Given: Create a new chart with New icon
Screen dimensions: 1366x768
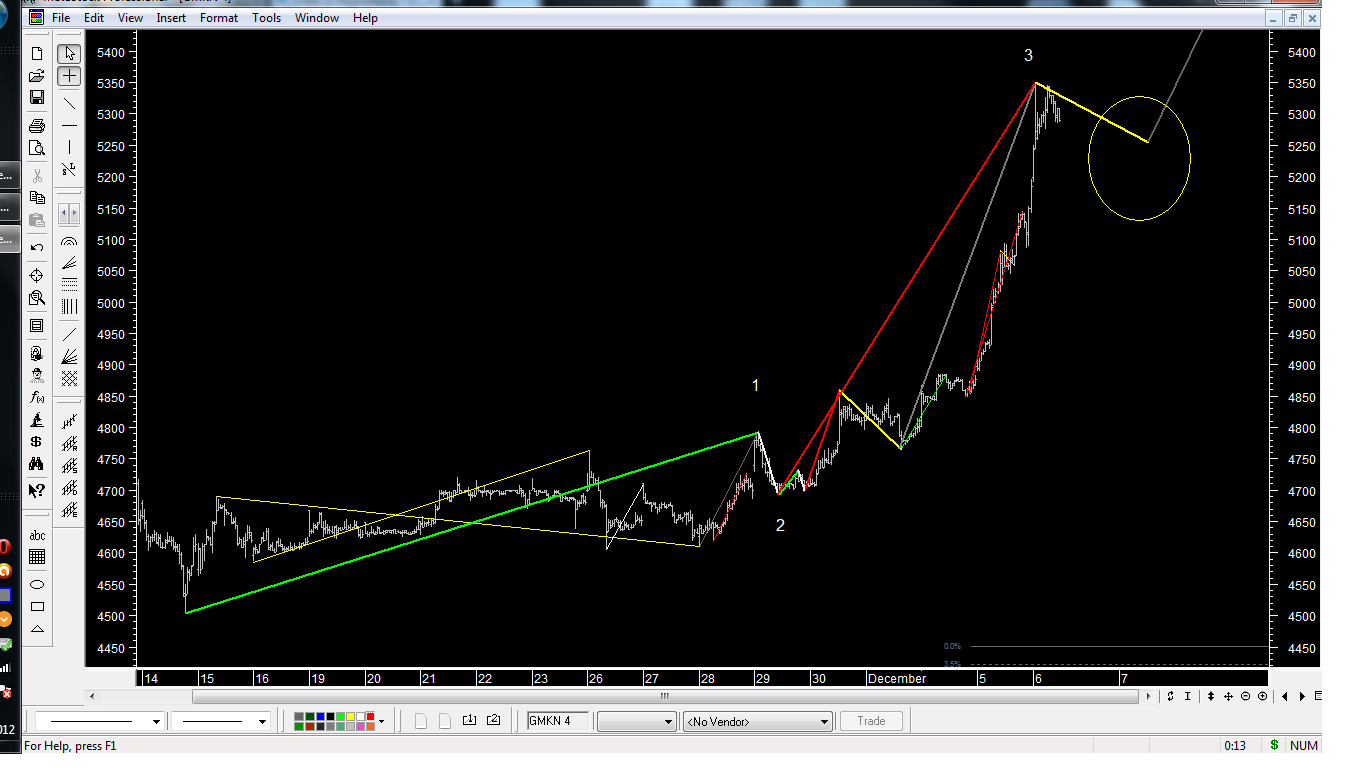Looking at the screenshot, I should pos(37,54).
